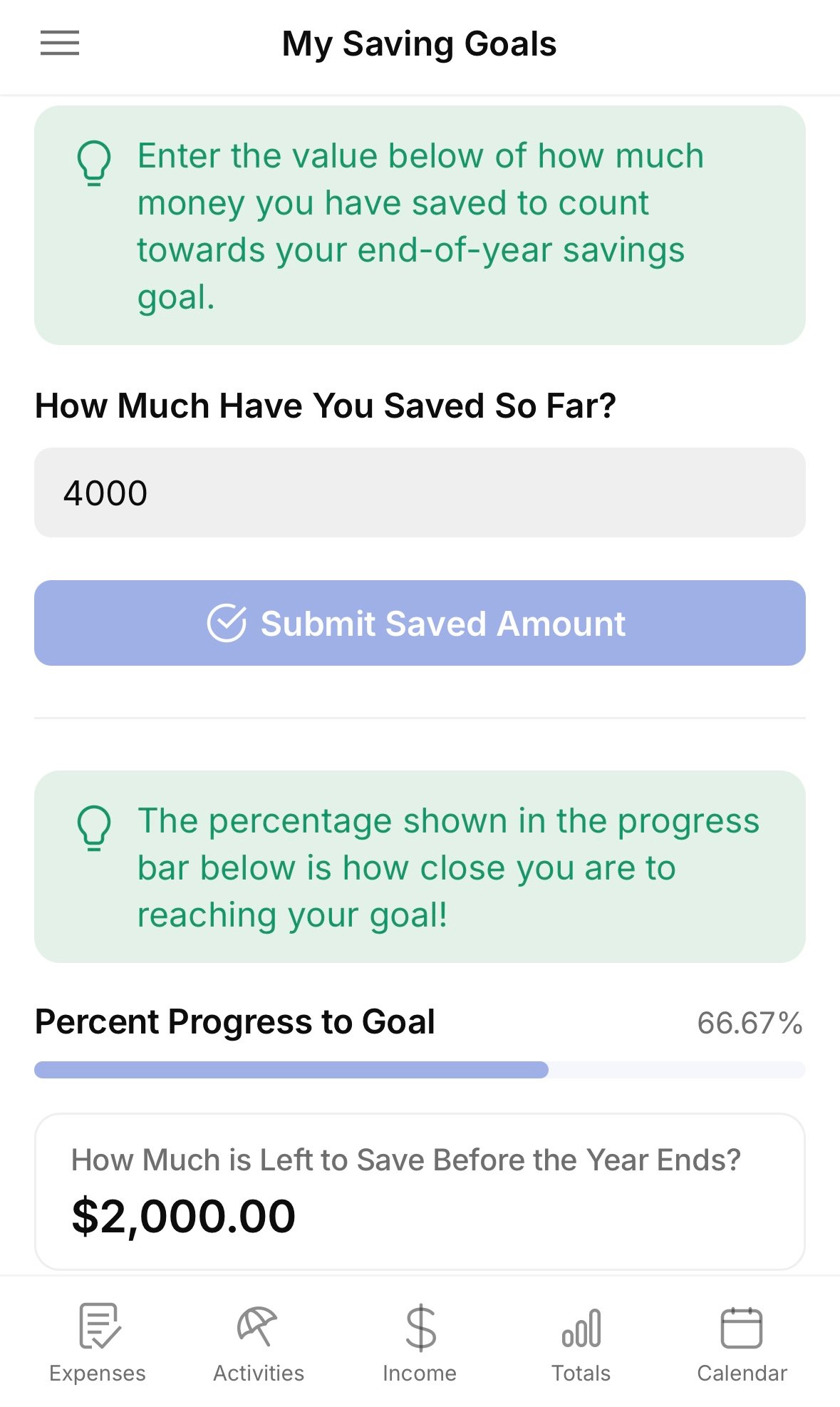Tap the Activities umbrella icon

coord(258,1326)
